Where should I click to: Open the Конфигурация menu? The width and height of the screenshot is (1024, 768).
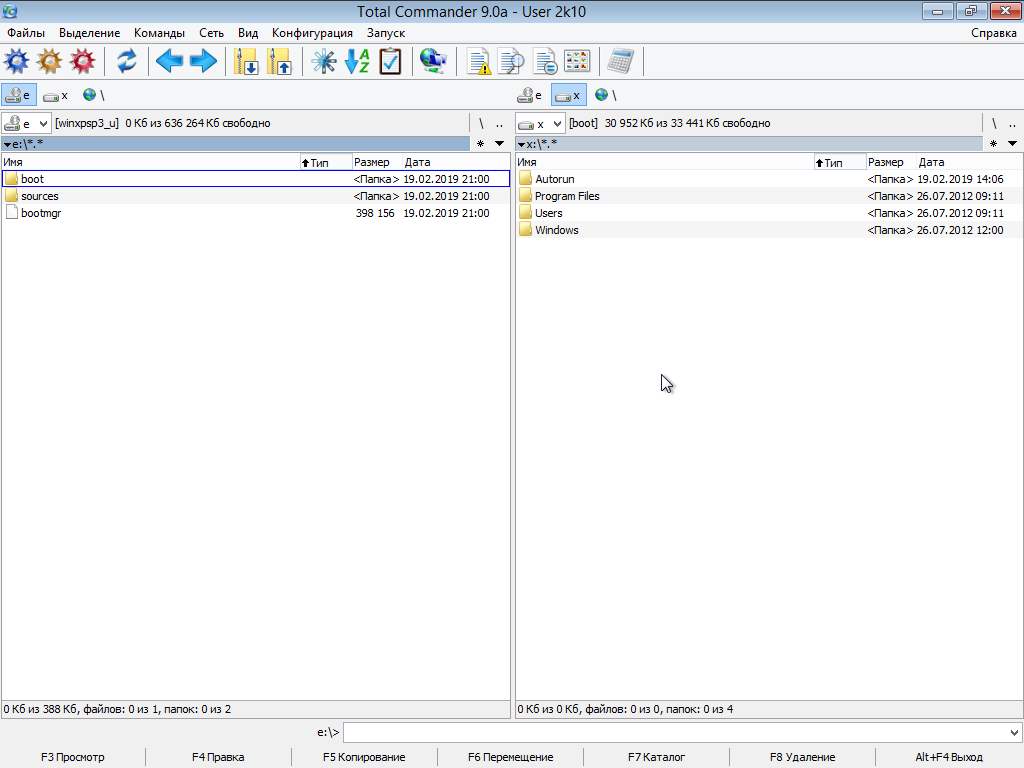coord(312,33)
